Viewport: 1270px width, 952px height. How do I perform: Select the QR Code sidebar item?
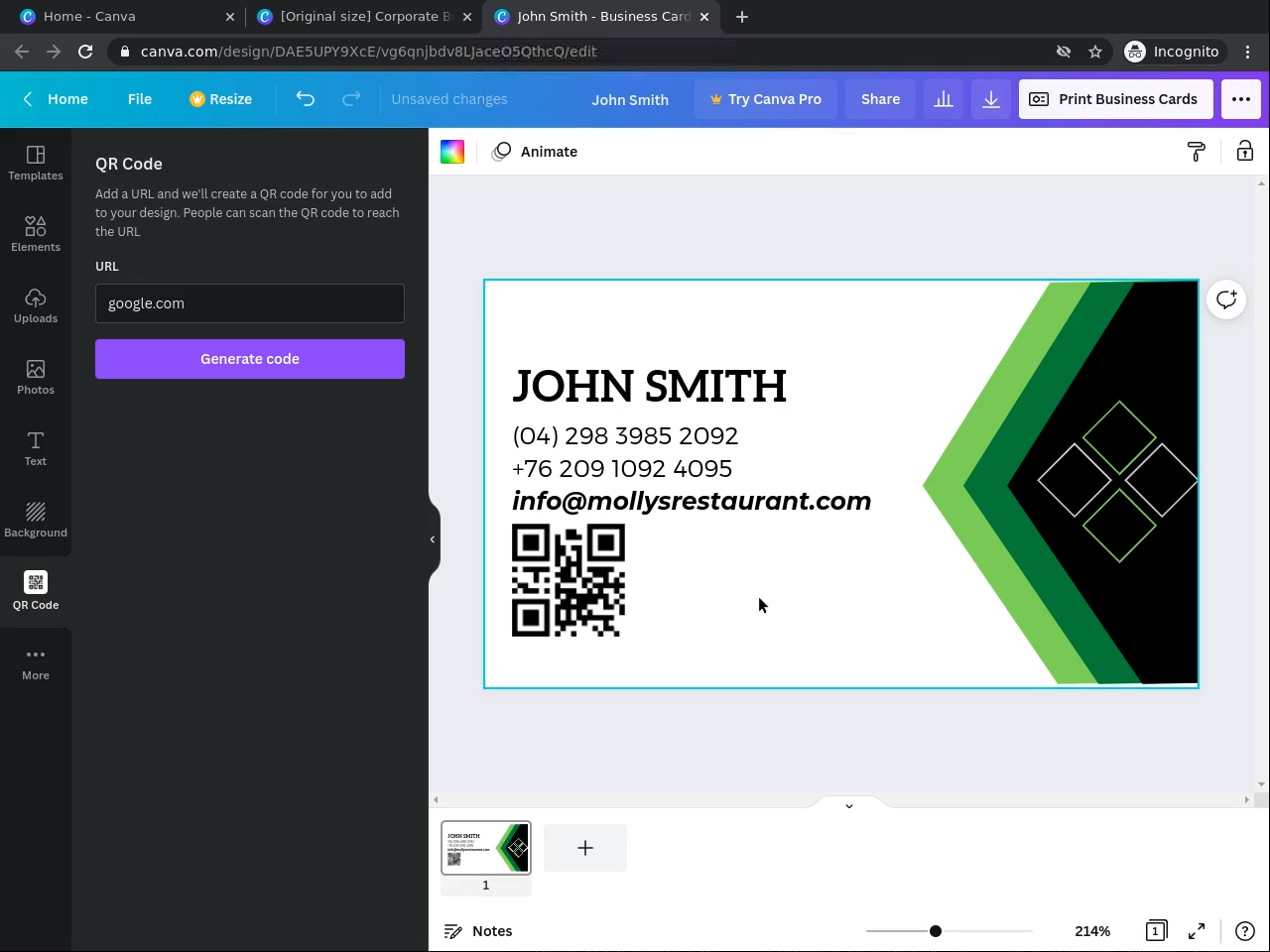tap(36, 592)
